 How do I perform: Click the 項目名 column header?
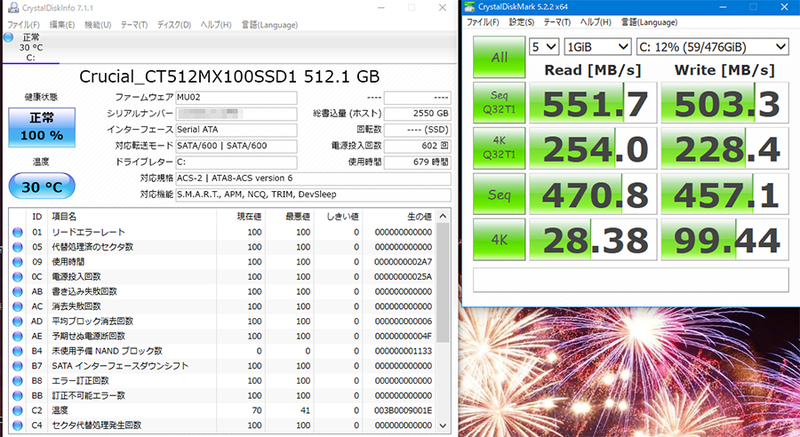[x=64, y=217]
